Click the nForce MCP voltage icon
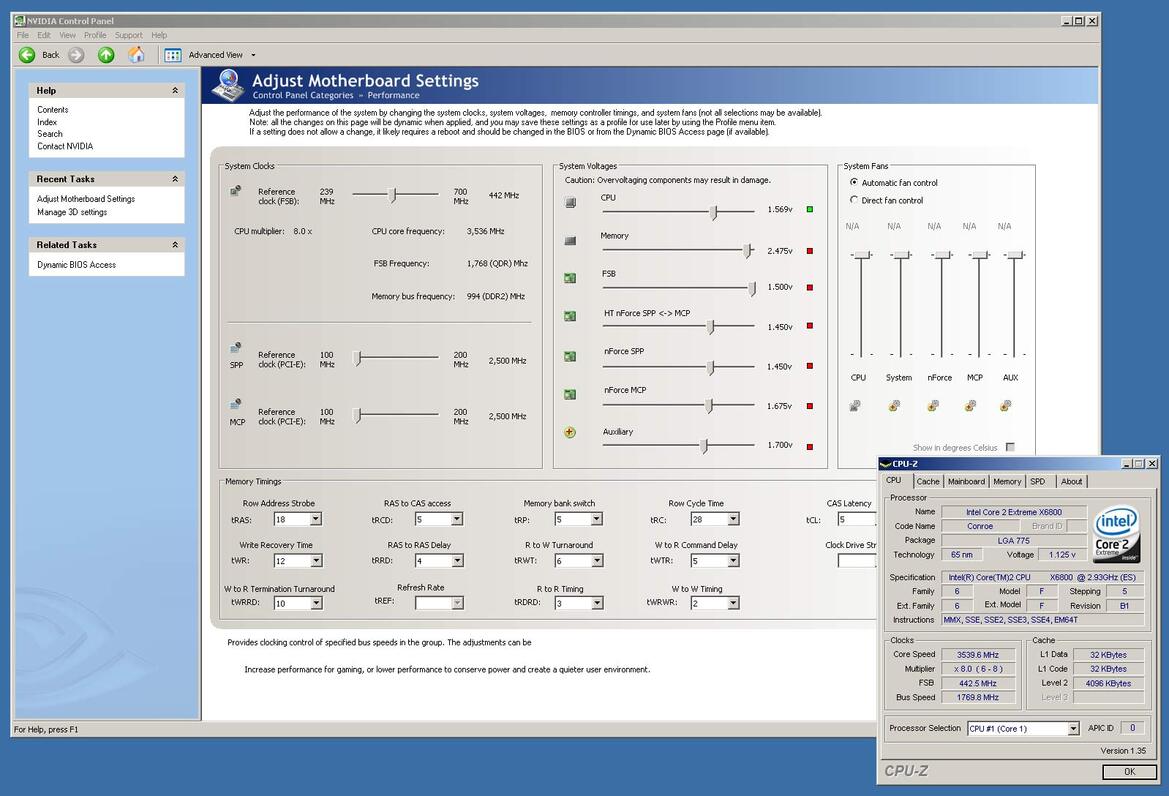The width and height of the screenshot is (1169, 796). [570, 394]
